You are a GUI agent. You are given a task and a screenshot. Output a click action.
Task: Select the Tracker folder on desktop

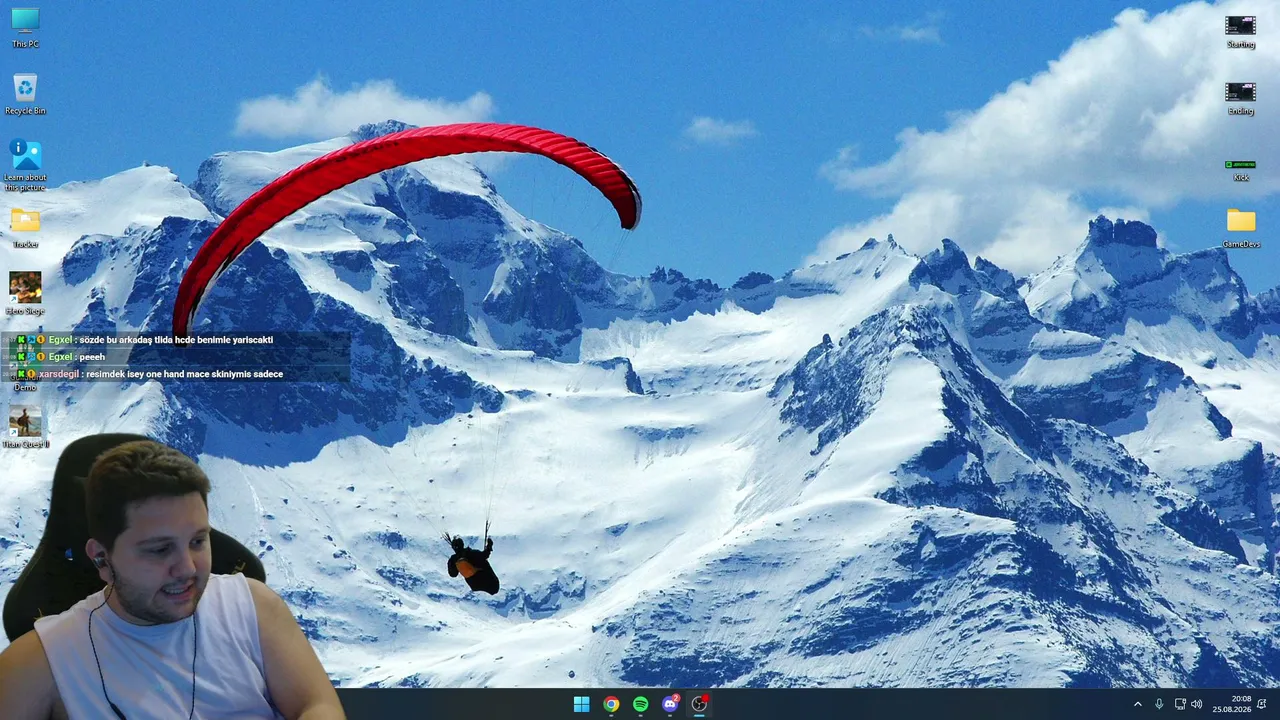pos(25,228)
